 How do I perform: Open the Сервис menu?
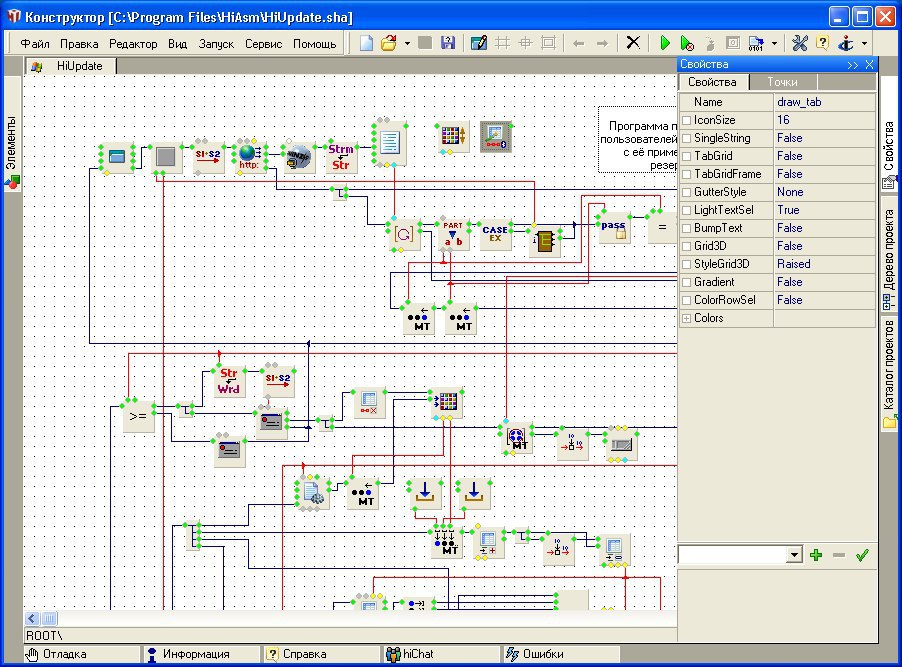[263, 44]
